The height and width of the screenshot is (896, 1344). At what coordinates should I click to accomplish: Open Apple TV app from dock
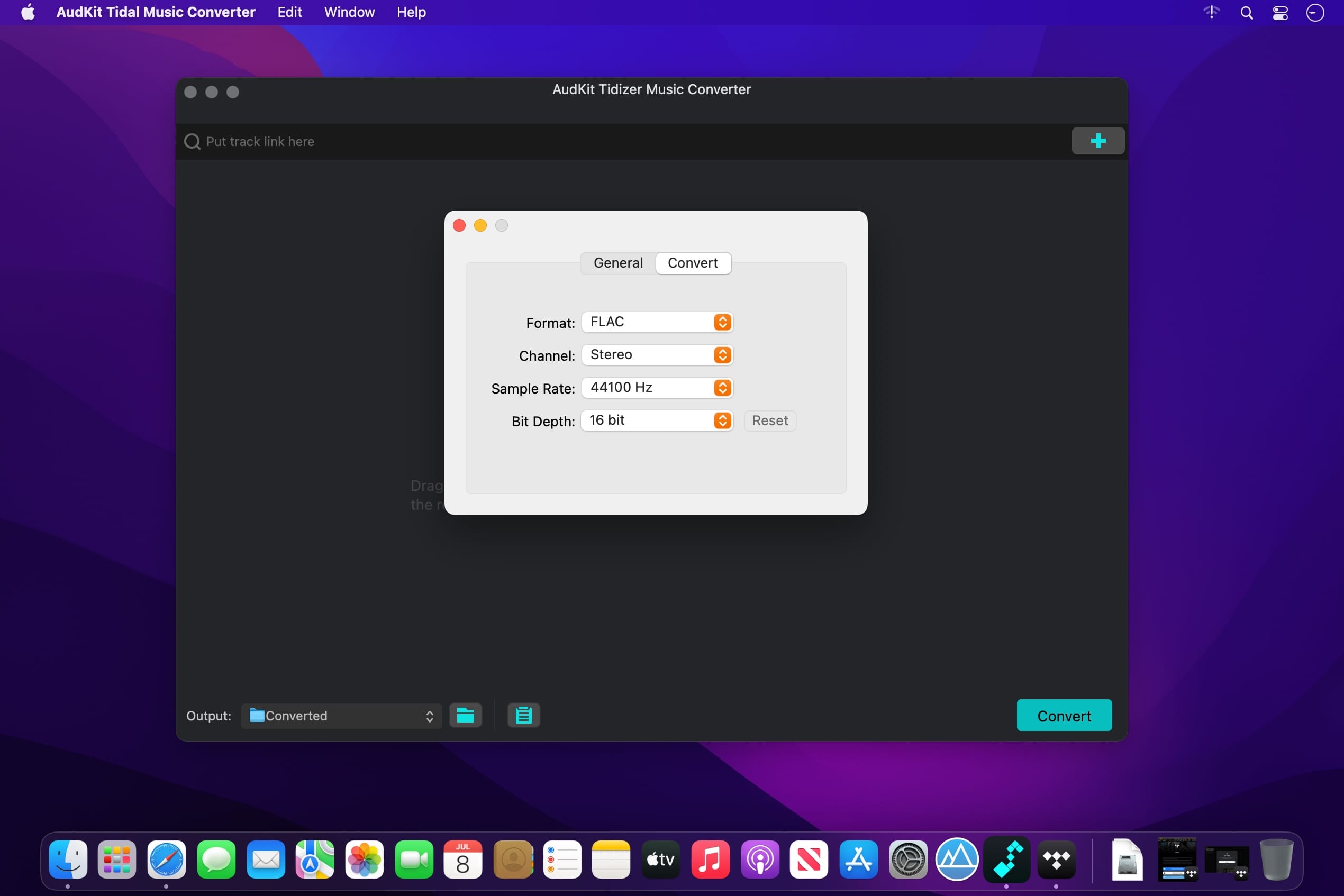tap(658, 859)
